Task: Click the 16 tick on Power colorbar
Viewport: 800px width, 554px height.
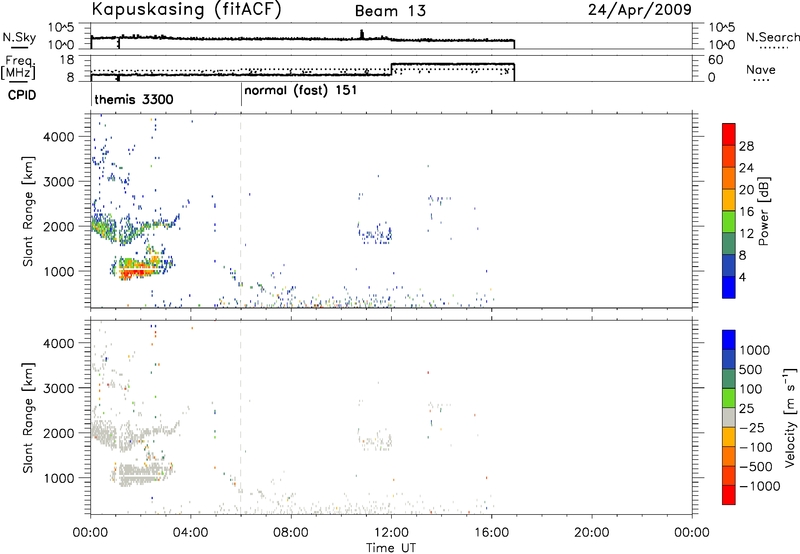Action: [x=746, y=211]
